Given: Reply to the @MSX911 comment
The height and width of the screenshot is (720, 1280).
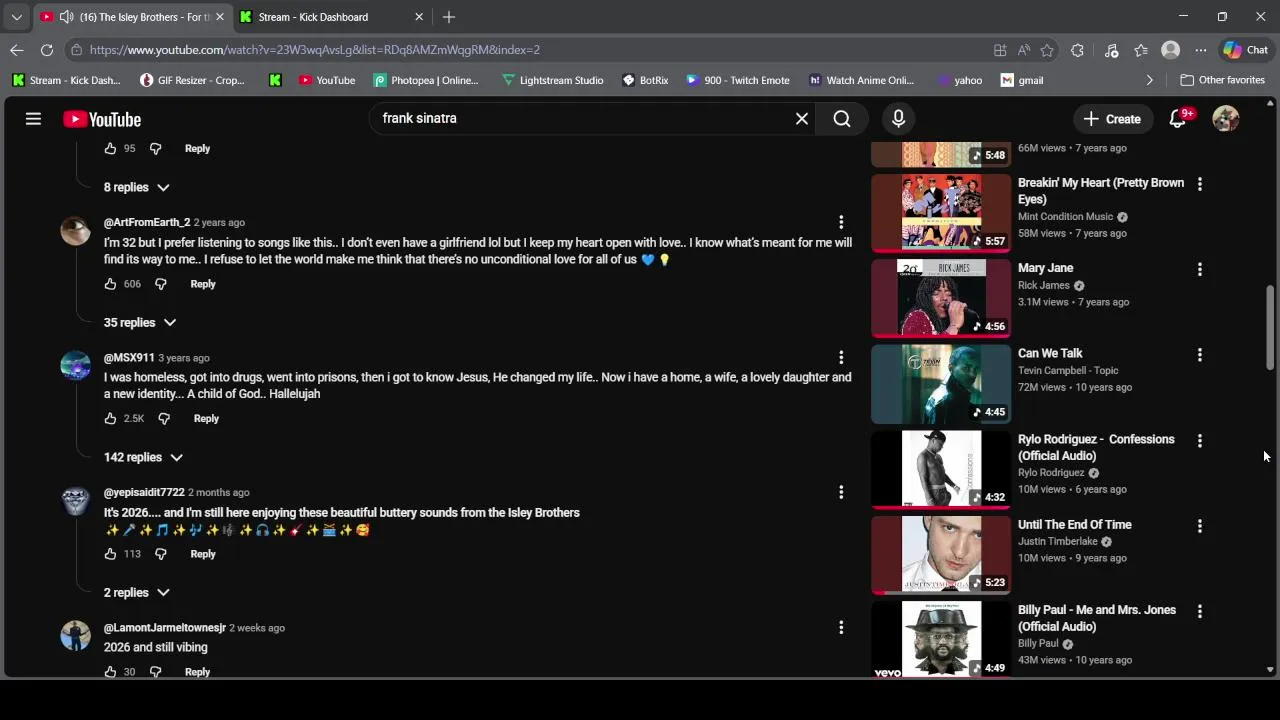Looking at the screenshot, I should [206, 419].
